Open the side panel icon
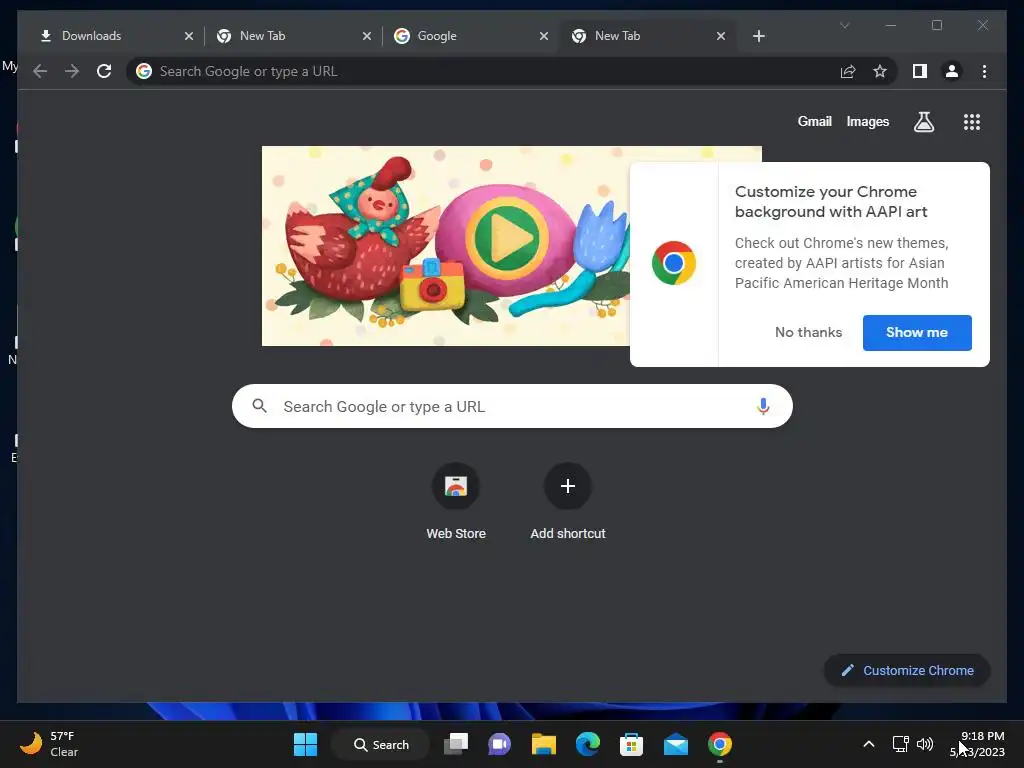The width and height of the screenshot is (1024, 768). tap(920, 71)
